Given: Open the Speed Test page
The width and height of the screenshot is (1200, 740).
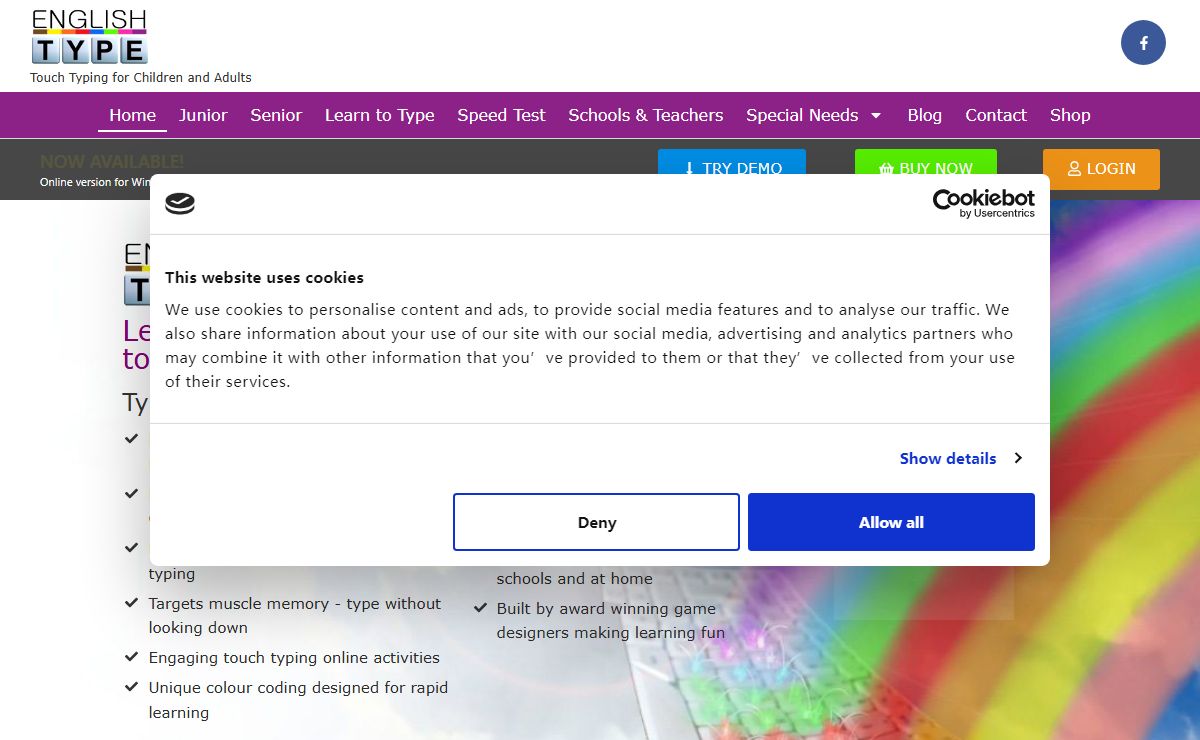Looking at the screenshot, I should pos(501,115).
